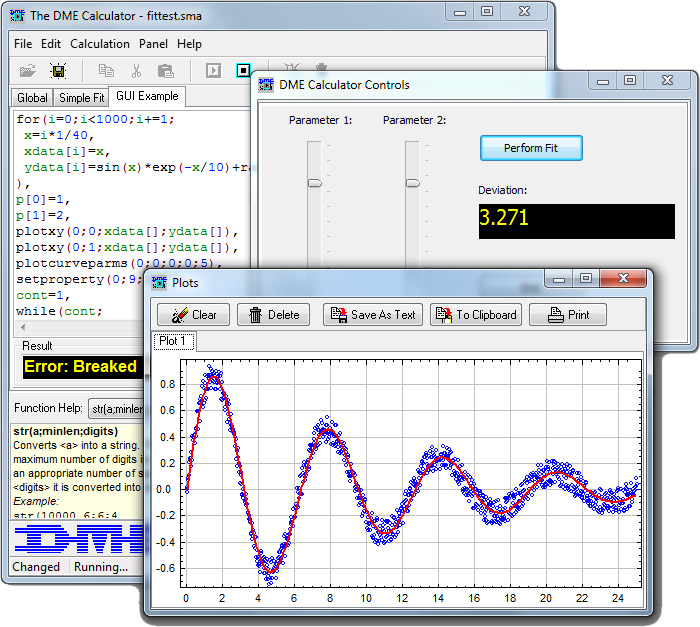Click code line cont=1,
Image resolution: width=700 pixels, height=627 pixels.
point(43,295)
